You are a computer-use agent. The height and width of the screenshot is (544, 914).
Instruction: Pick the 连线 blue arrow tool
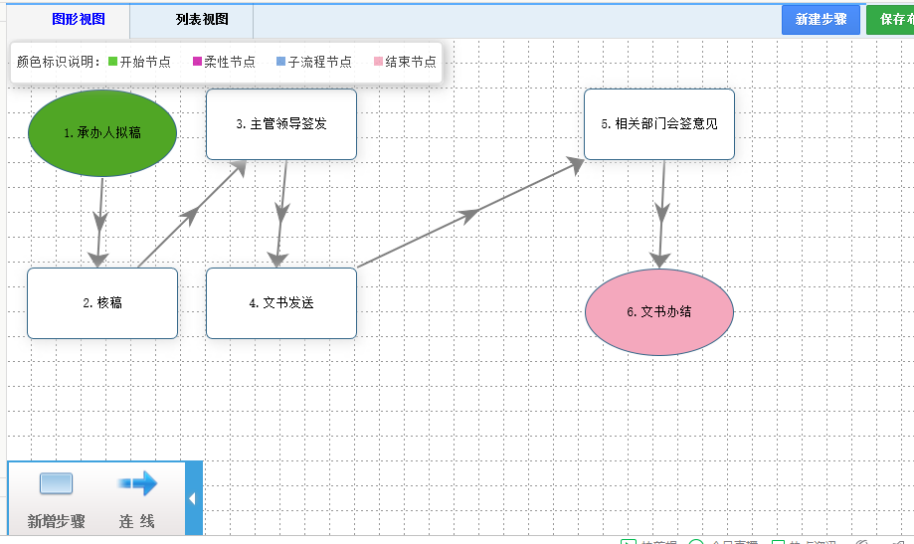(137, 485)
